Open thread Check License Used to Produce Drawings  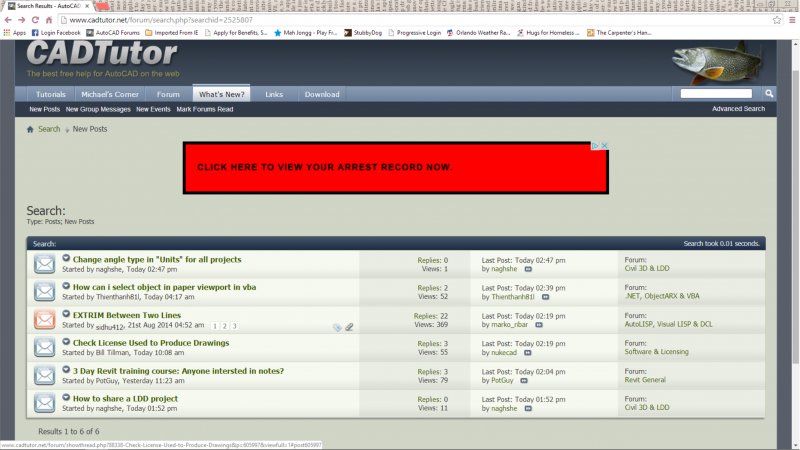(x=151, y=343)
